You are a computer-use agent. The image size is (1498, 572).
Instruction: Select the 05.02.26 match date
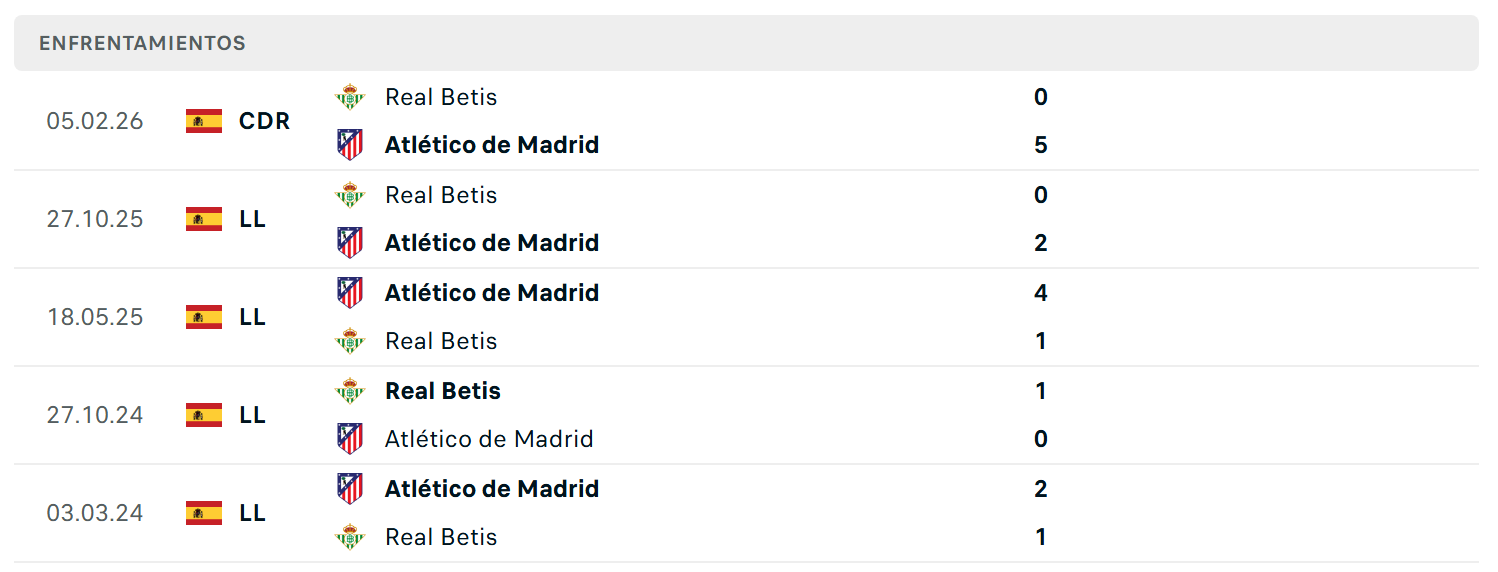(x=95, y=121)
